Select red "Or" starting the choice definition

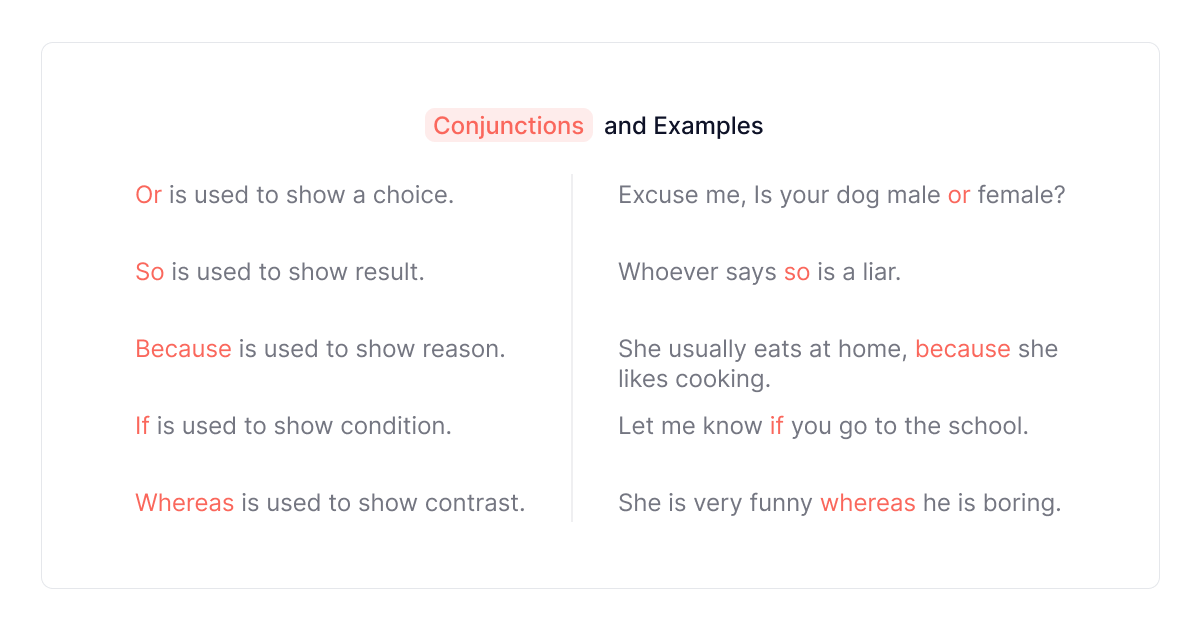coord(148,195)
